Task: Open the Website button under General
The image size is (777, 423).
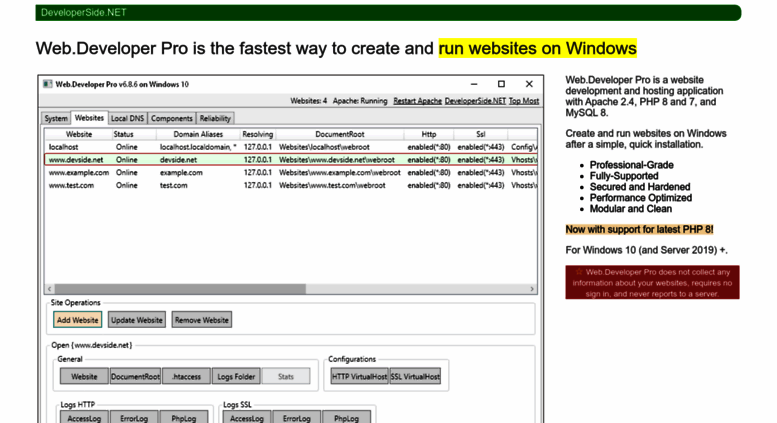Action: pos(84,376)
